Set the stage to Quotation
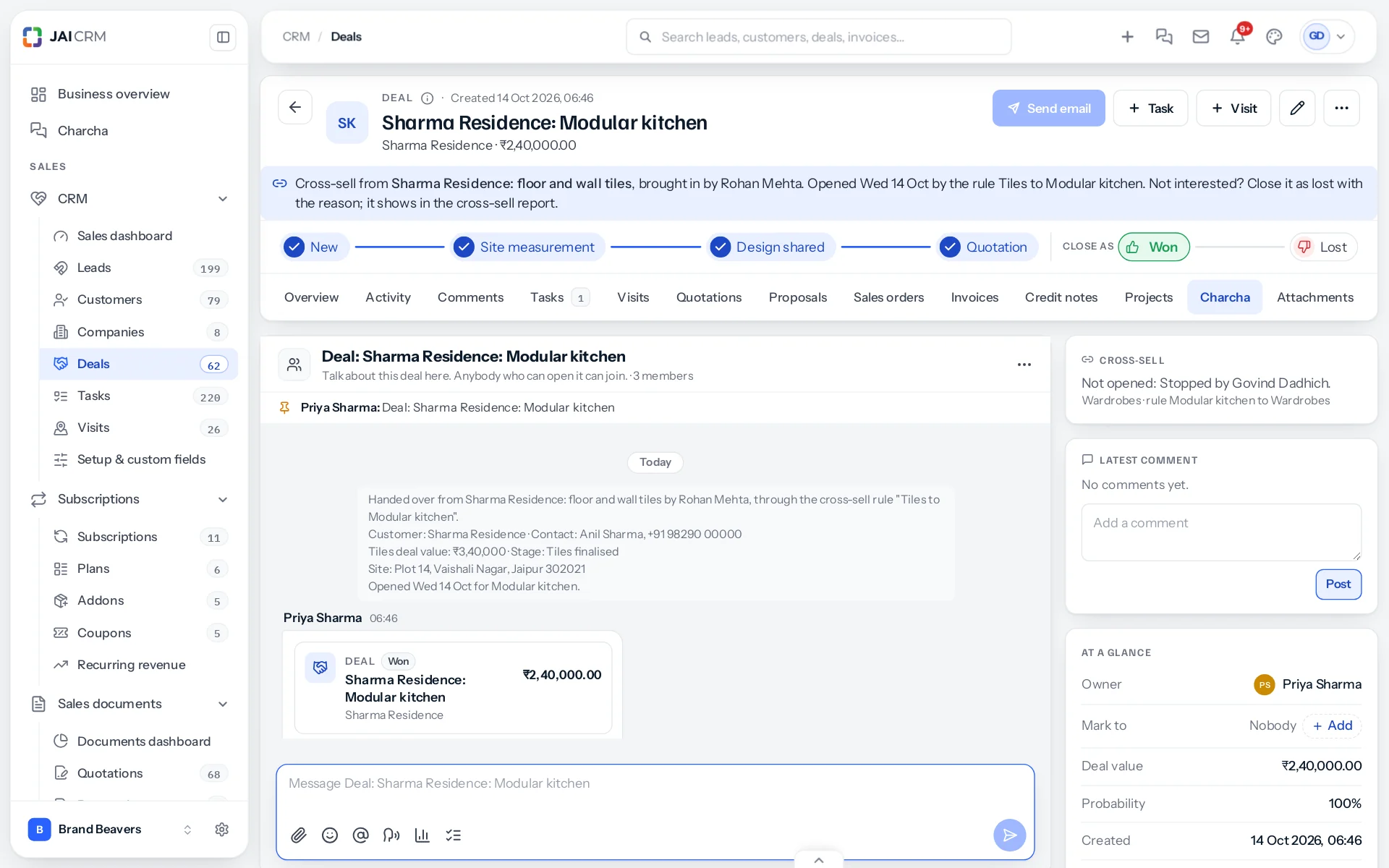 coord(987,247)
